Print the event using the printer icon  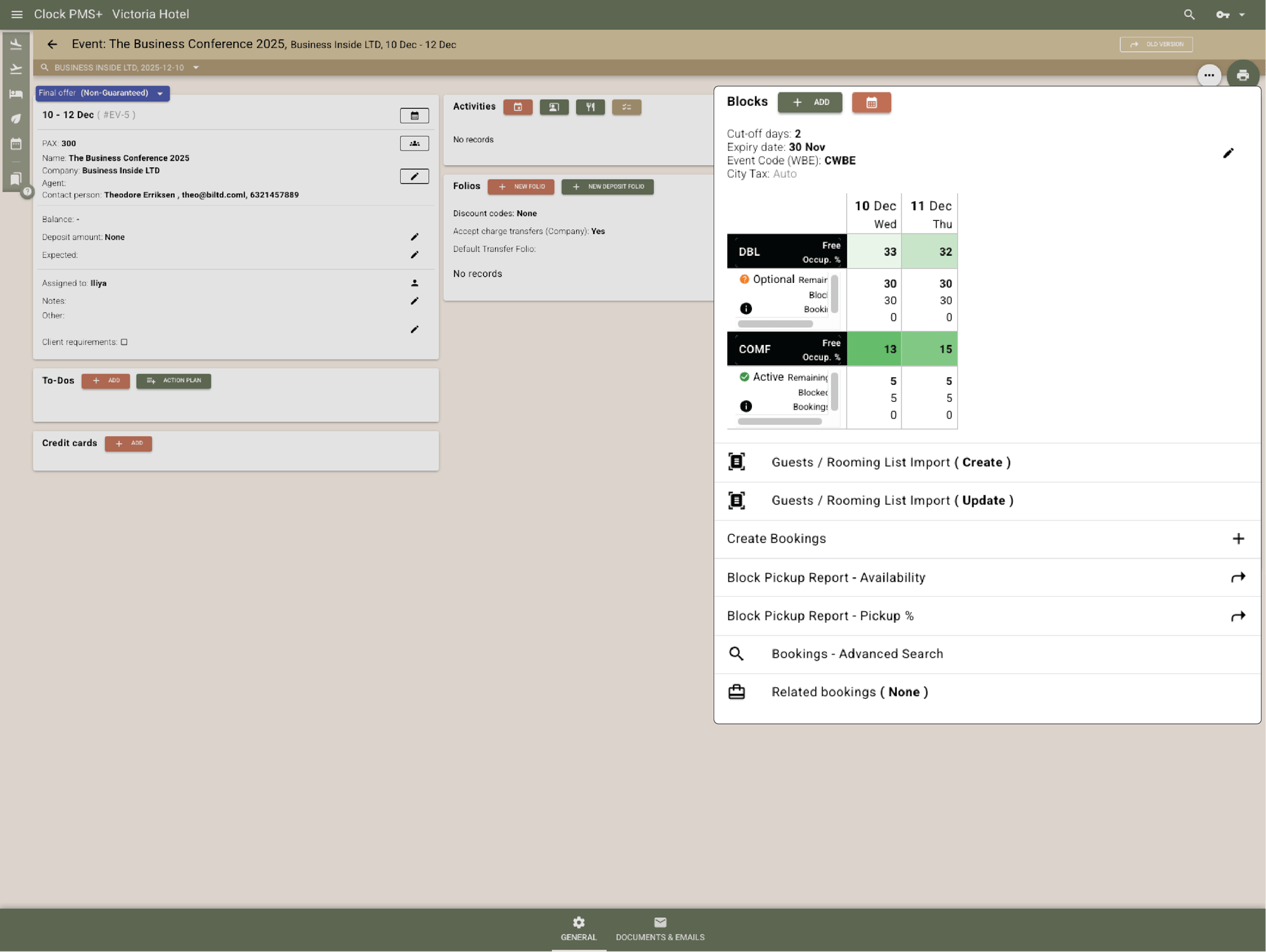click(1243, 75)
